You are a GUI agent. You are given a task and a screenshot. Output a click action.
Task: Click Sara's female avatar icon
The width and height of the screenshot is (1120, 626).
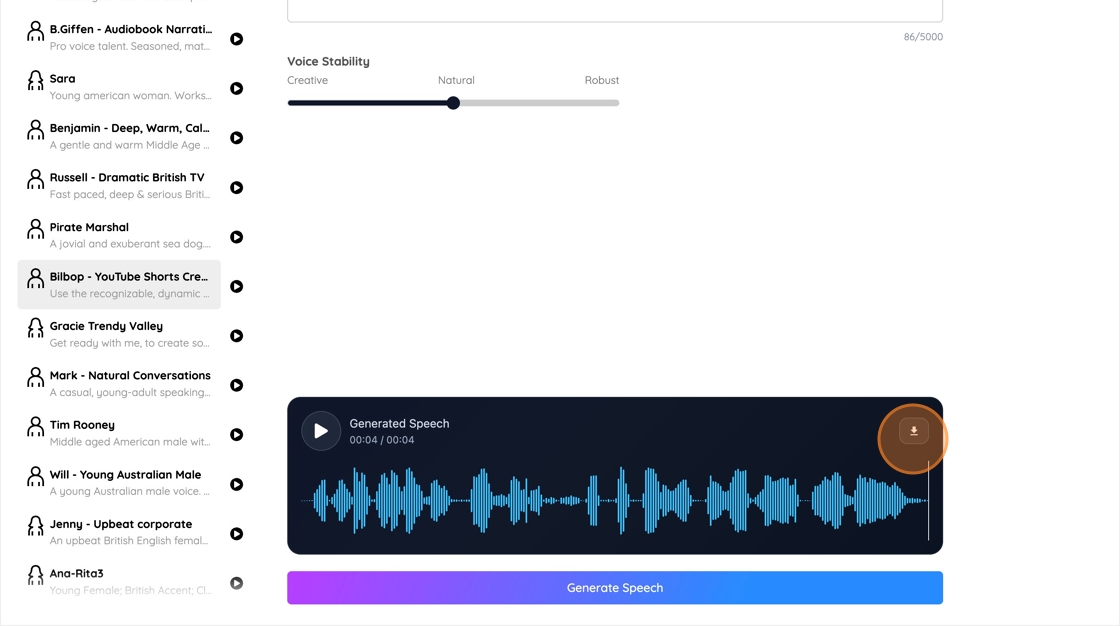point(35,80)
